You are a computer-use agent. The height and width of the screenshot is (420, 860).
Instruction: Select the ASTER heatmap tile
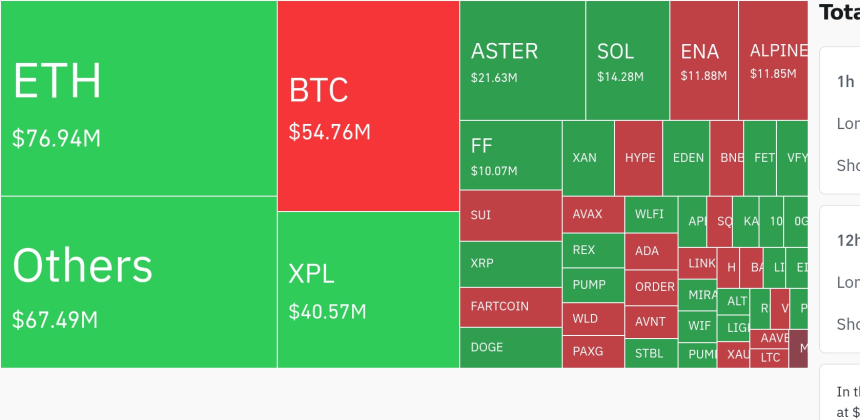pyautogui.click(x=522, y=60)
